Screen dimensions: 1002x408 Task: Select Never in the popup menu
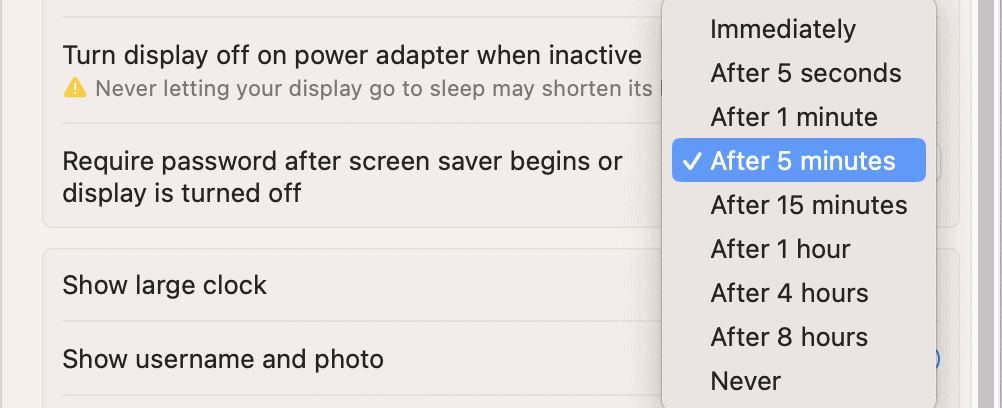(745, 381)
